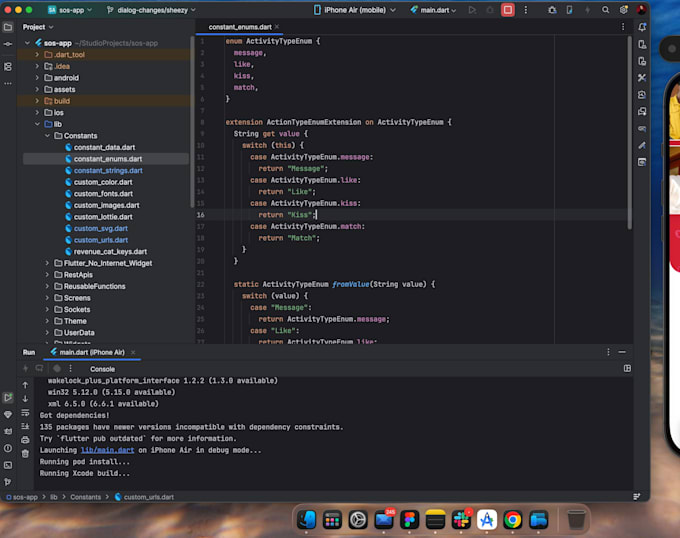The image size is (680, 538).
Task: Open lib/main.dart link in console
Action: (x=108, y=450)
